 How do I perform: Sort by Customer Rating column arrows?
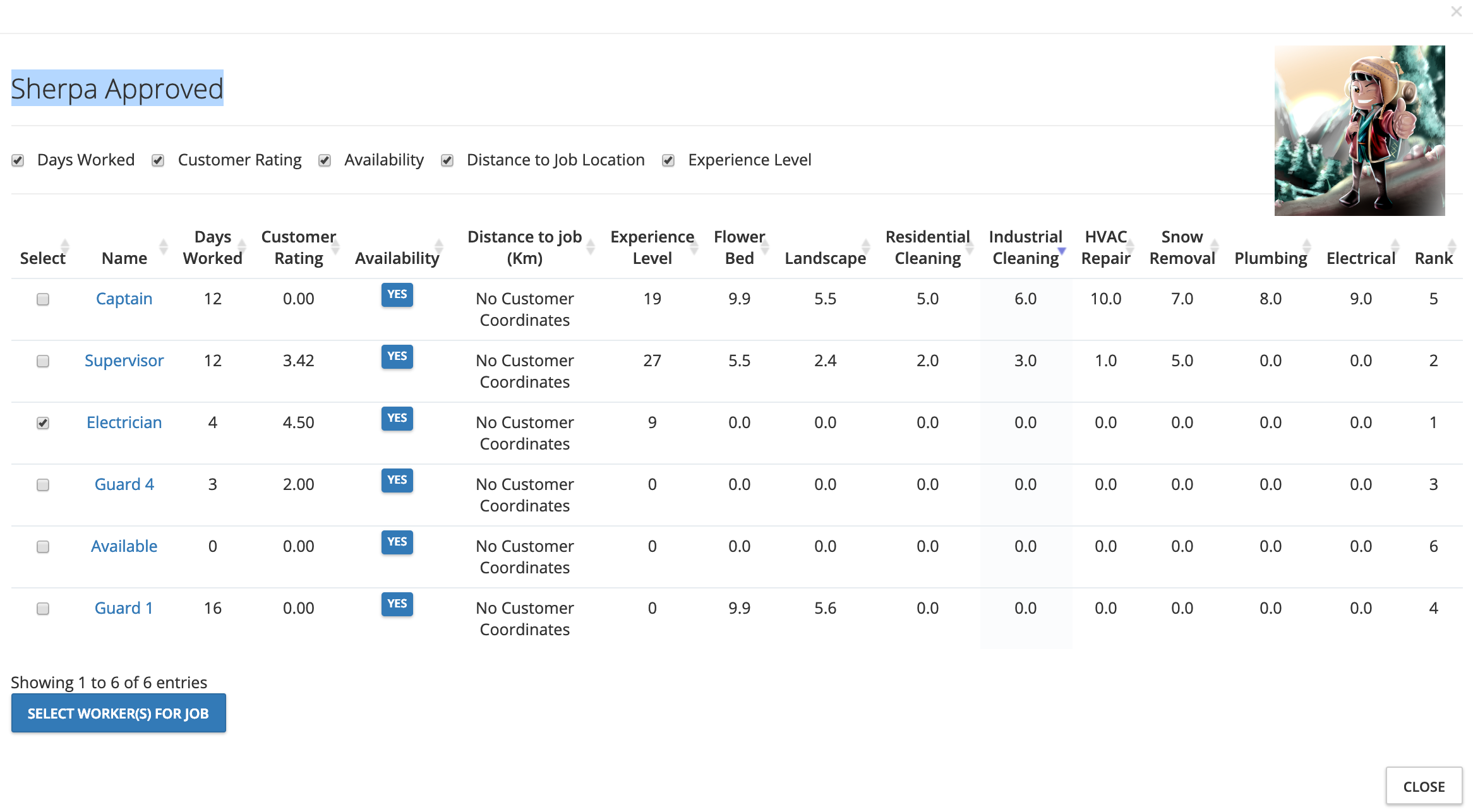click(x=335, y=247)
